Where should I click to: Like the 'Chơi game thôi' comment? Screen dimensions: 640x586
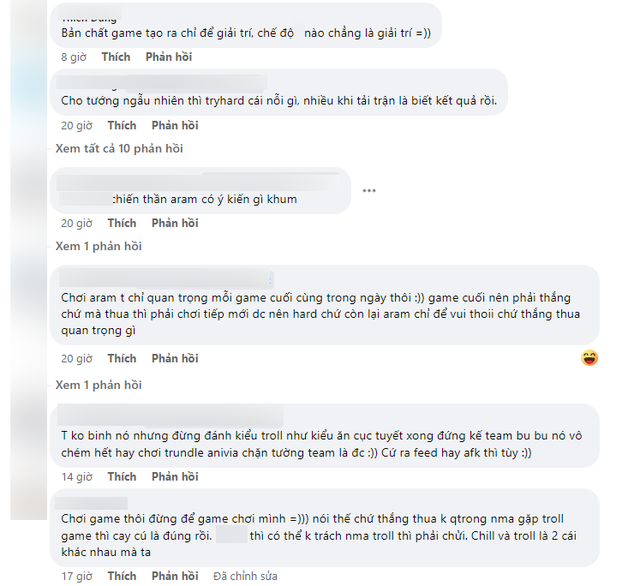pos(122,576)
